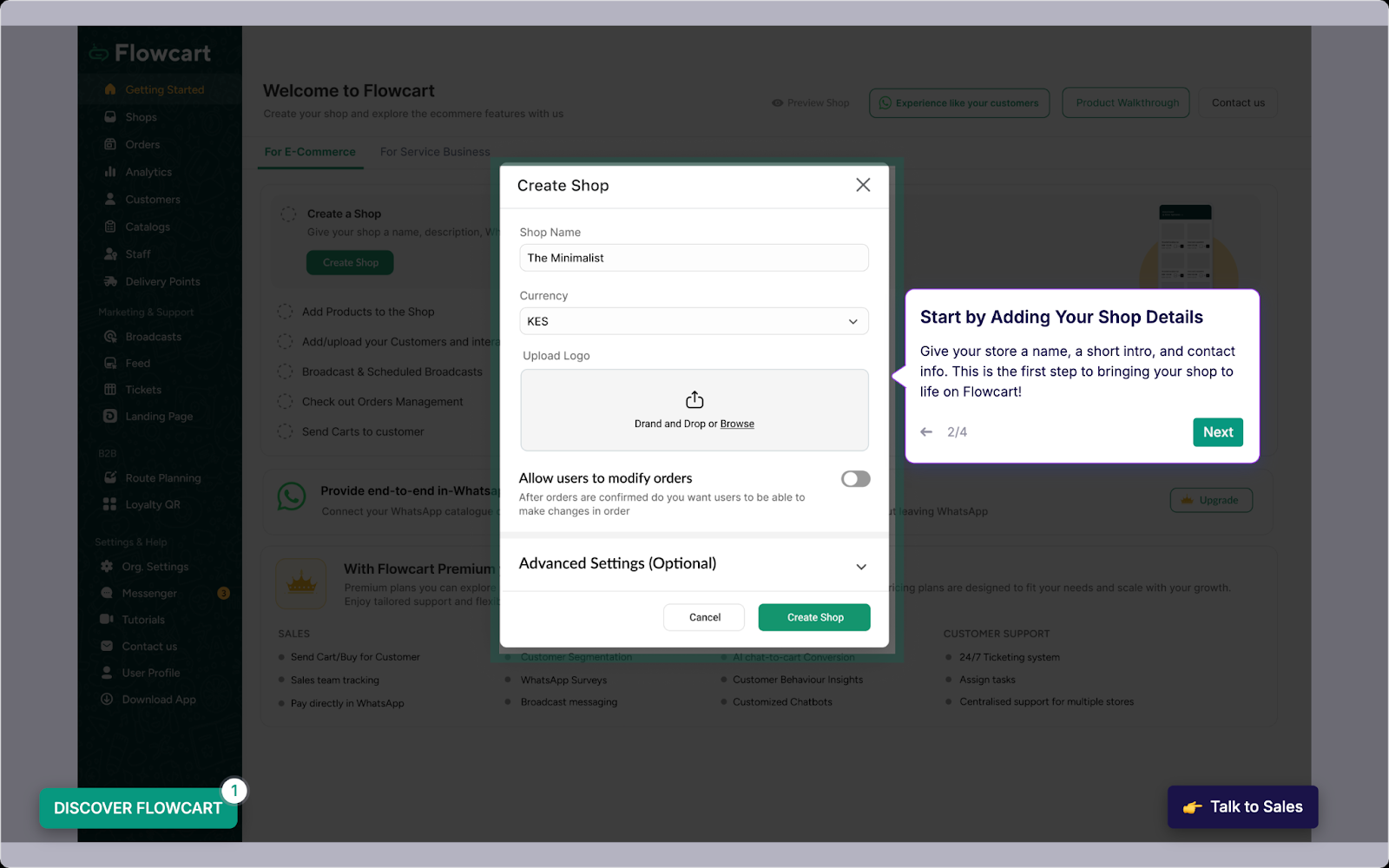The width and height of the screenshot is (1389, 868).
Task: Check Send Carts to customer circle
Action: (285, 431)
